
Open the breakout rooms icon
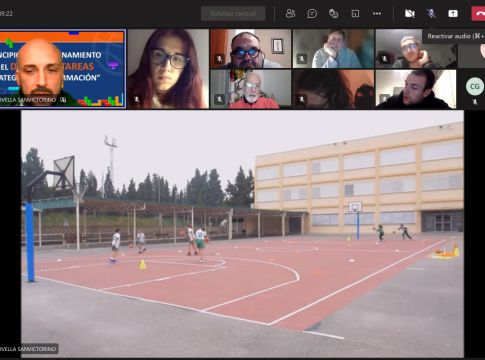pos(355,13)
